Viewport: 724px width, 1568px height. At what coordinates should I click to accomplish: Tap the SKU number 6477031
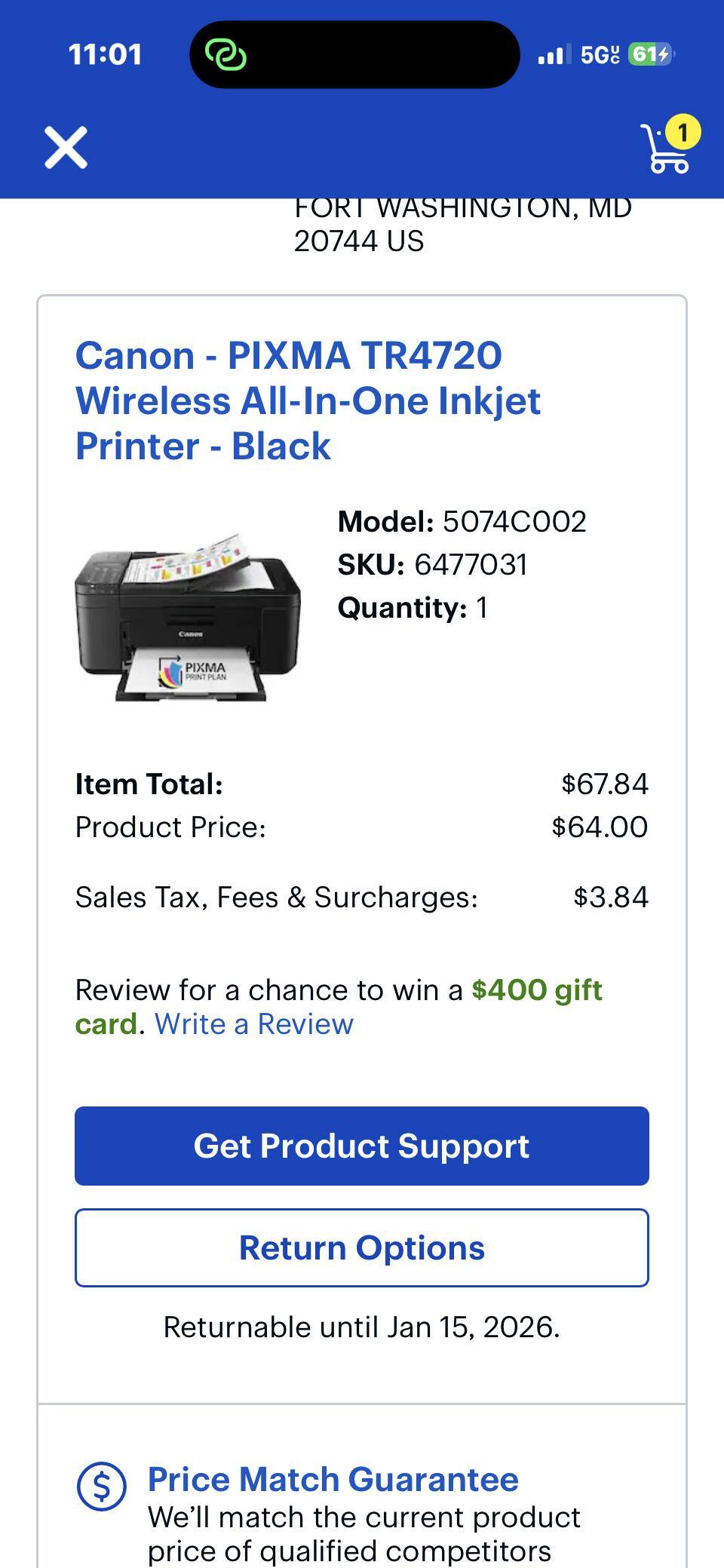coord(471,565)
